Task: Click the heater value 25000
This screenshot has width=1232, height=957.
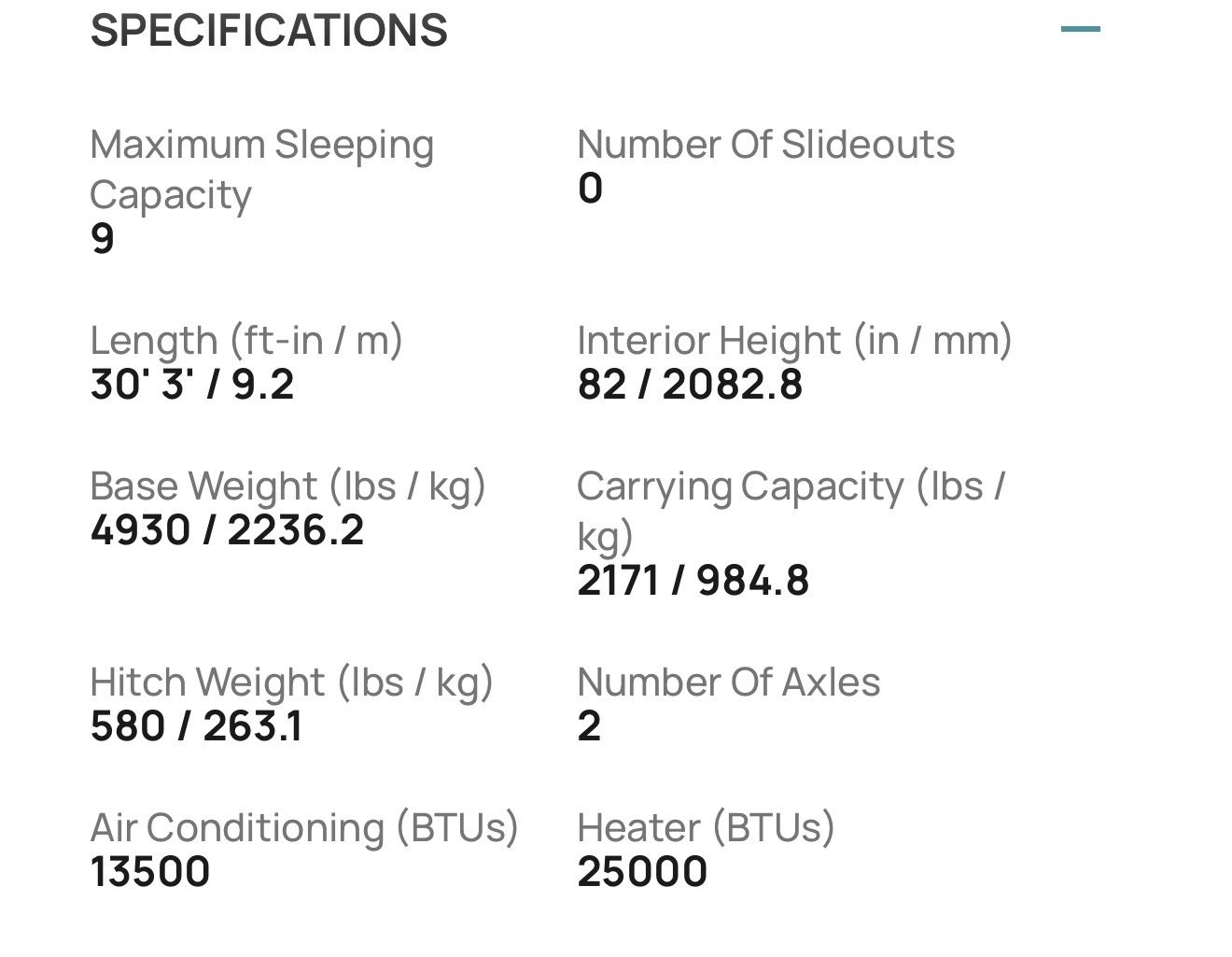Action: click(x=642, y=872)
